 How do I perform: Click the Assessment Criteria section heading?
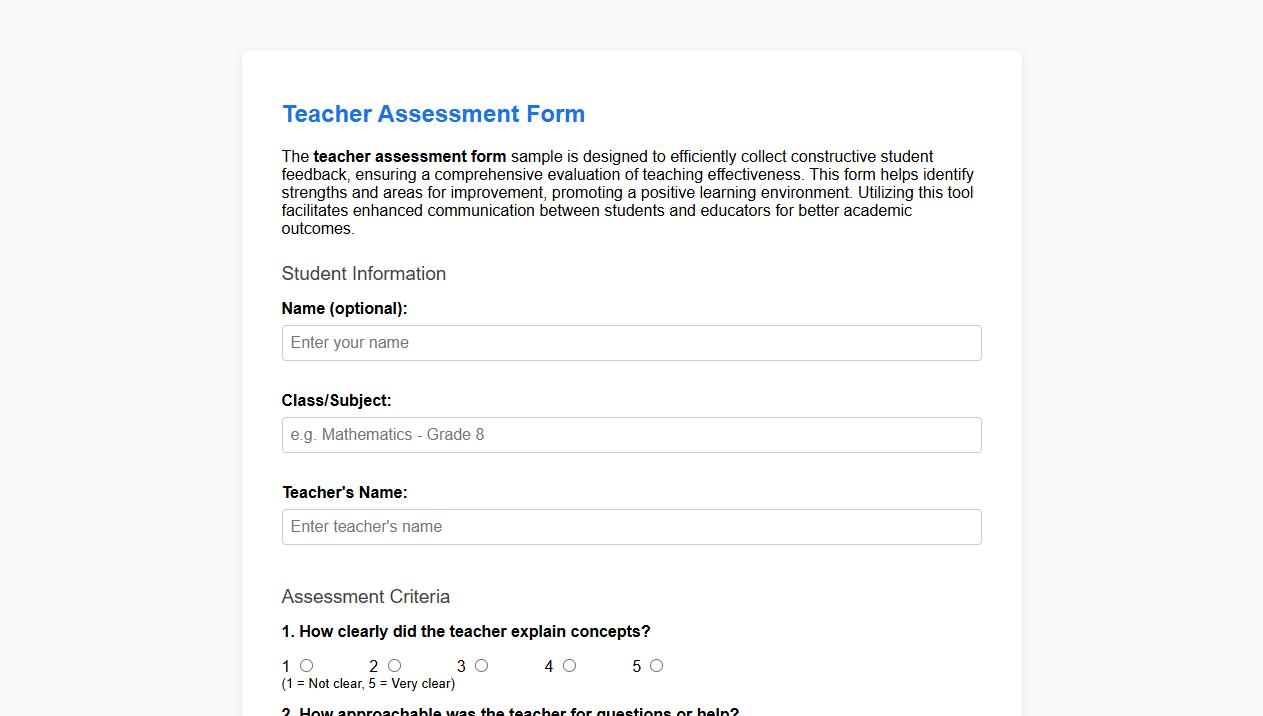pos(365,596)
